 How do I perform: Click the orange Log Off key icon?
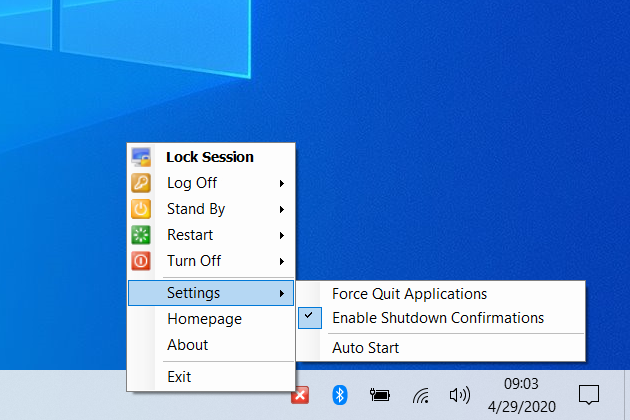141,183
